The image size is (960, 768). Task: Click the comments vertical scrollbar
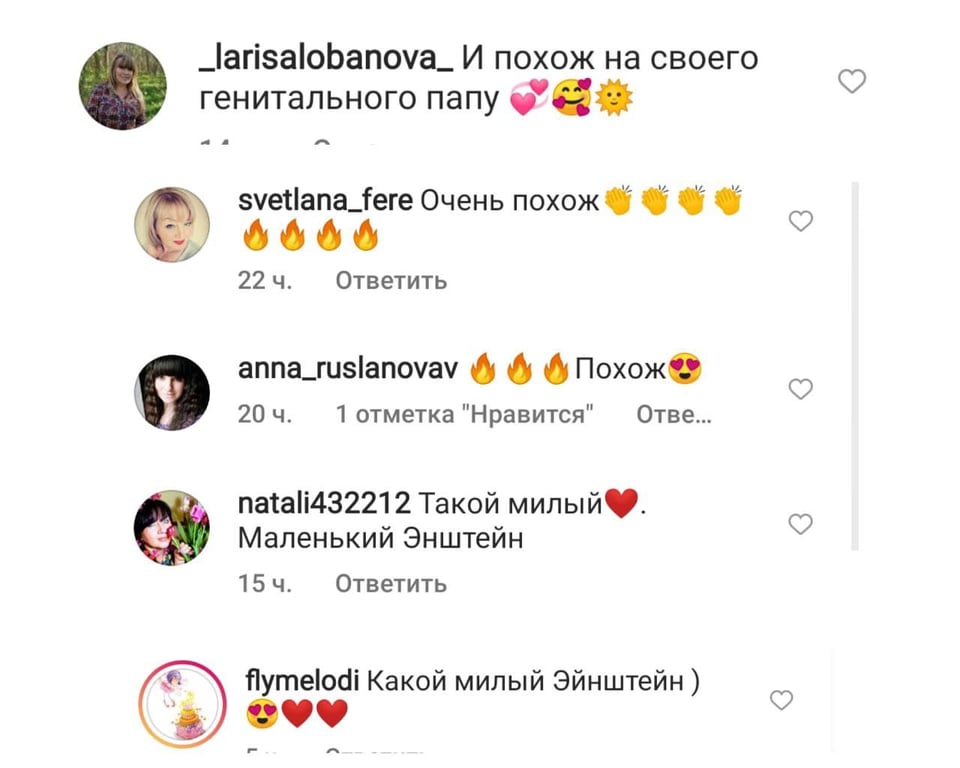pos(855,366)
